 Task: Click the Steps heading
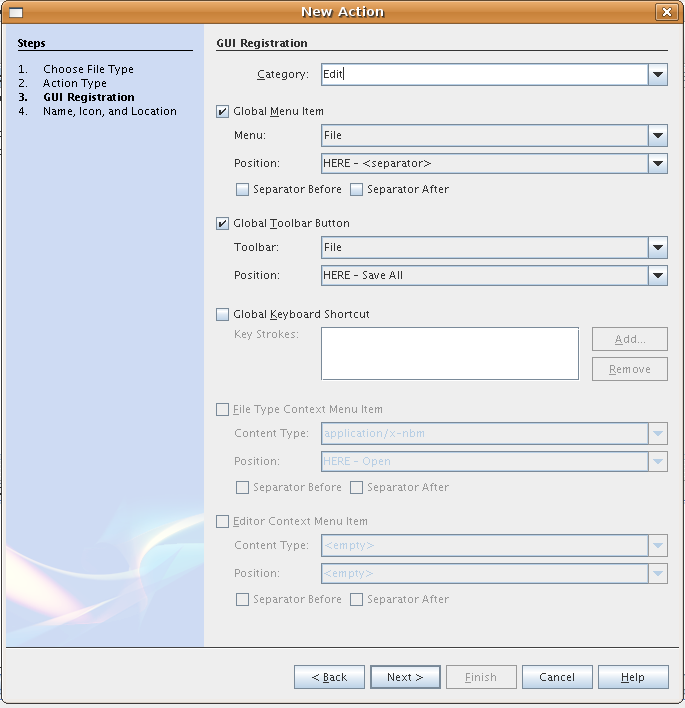click(x=31, y=43)
